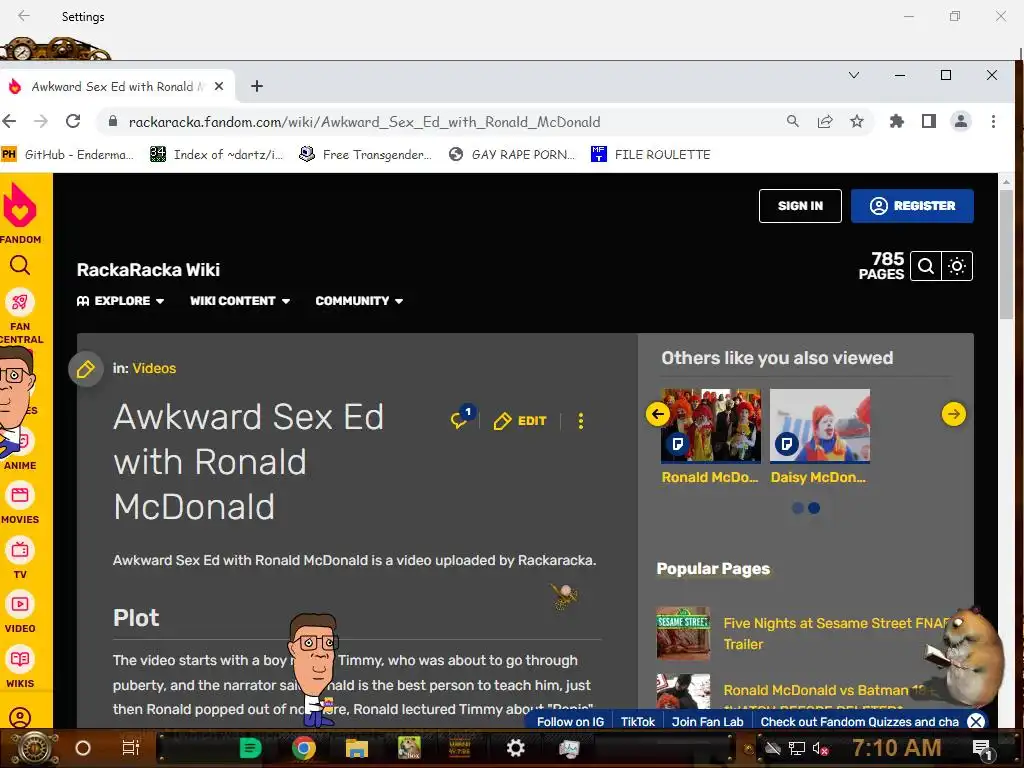Image resolution: width=1024 pixels, height=768 pixels.
Task: Click the TikTok banner link
Action: [x=637, y=722]
